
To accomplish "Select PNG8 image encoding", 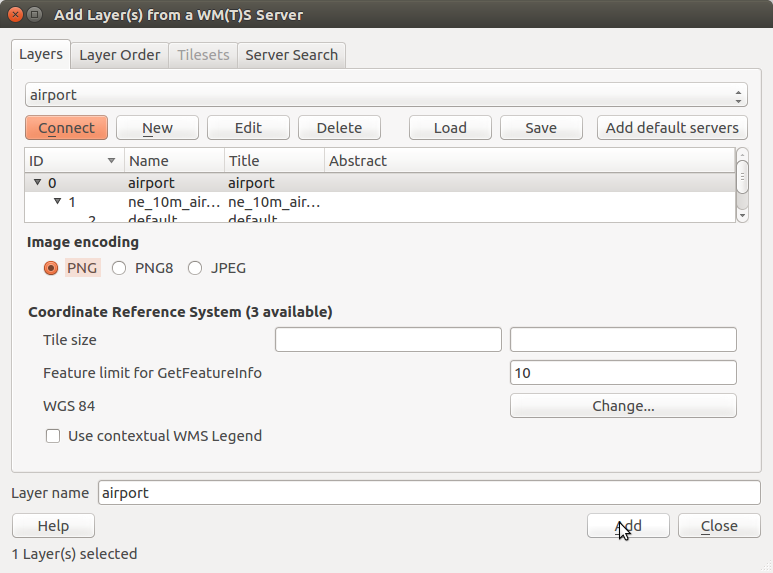I will point(119,268).
